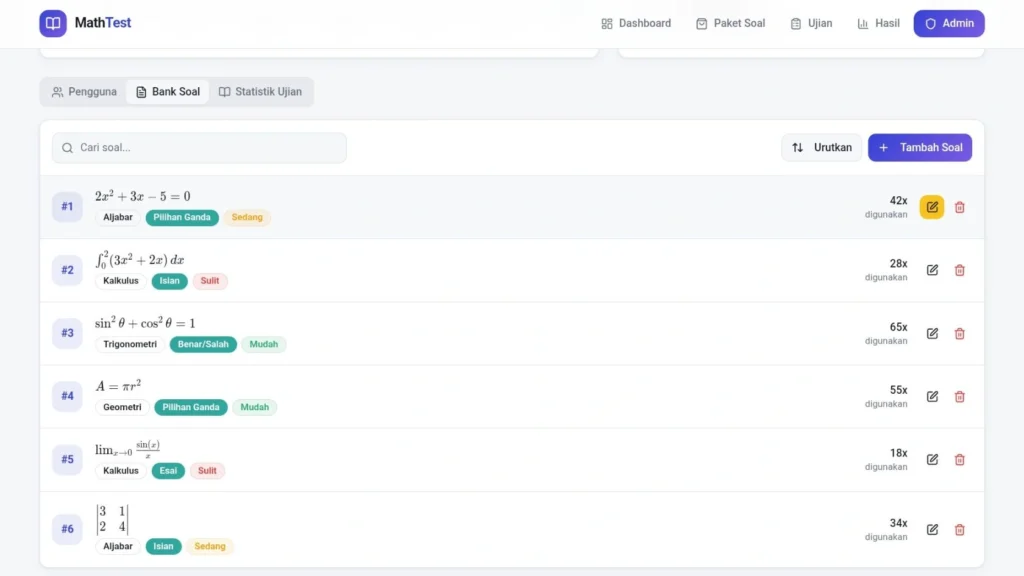Click Sulit tag on question #2

(x=210, y=281)
